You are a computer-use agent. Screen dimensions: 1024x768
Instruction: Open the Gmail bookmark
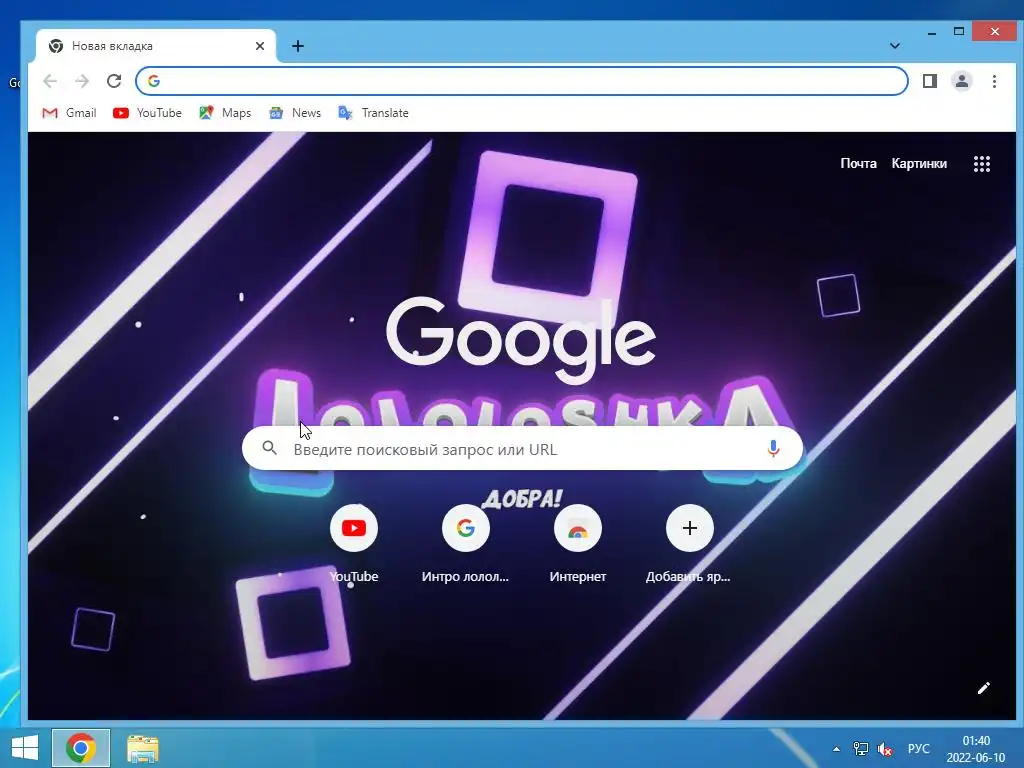[x=69, y=113]
